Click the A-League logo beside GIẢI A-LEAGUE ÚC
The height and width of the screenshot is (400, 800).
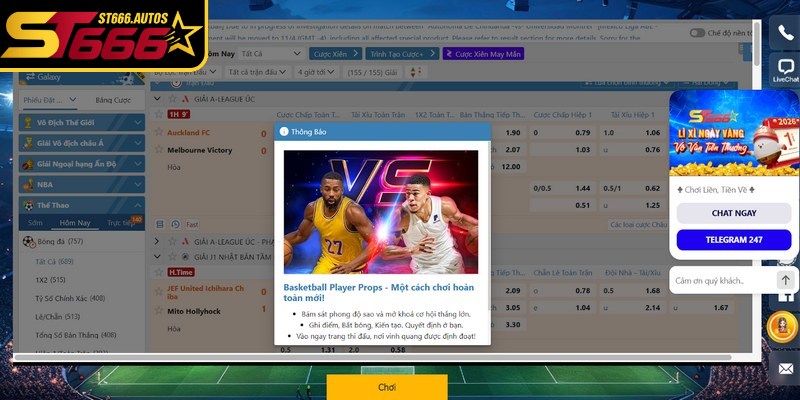185,99
